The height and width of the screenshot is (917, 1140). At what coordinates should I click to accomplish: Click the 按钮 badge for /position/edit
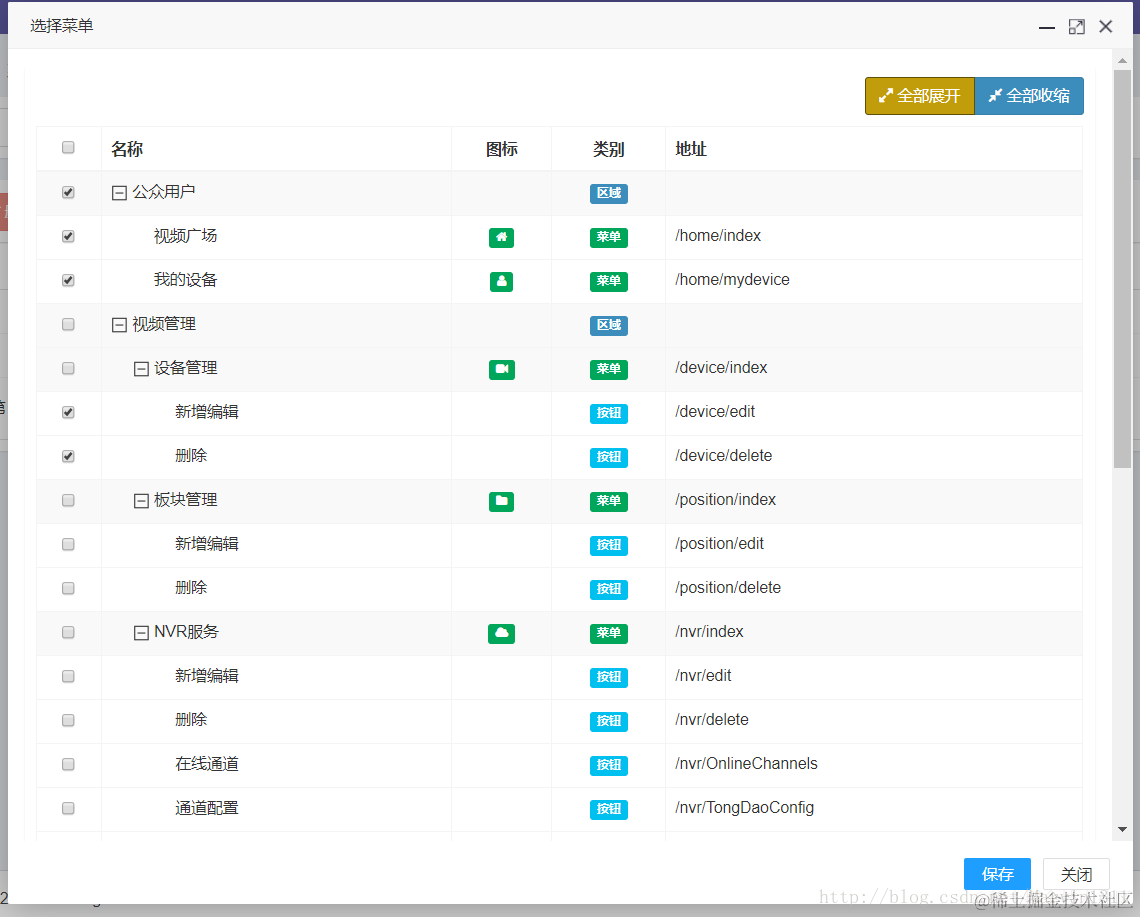tap(609, 545)
